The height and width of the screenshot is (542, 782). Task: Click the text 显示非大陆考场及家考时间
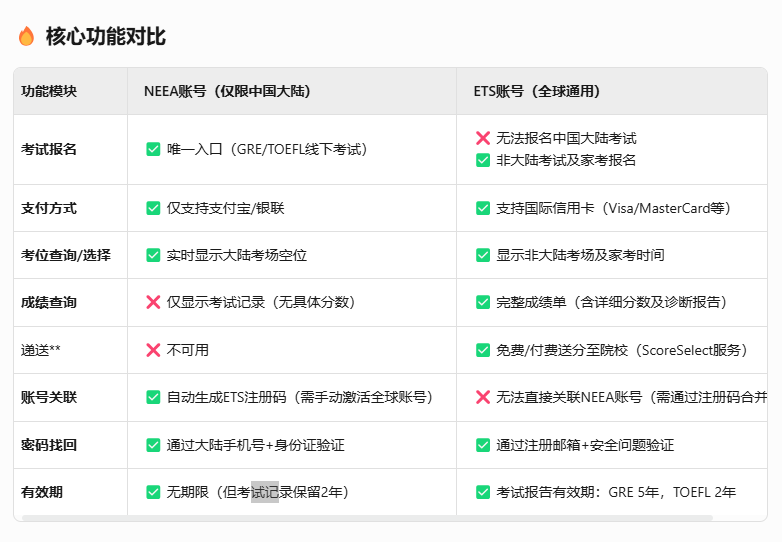580,255
